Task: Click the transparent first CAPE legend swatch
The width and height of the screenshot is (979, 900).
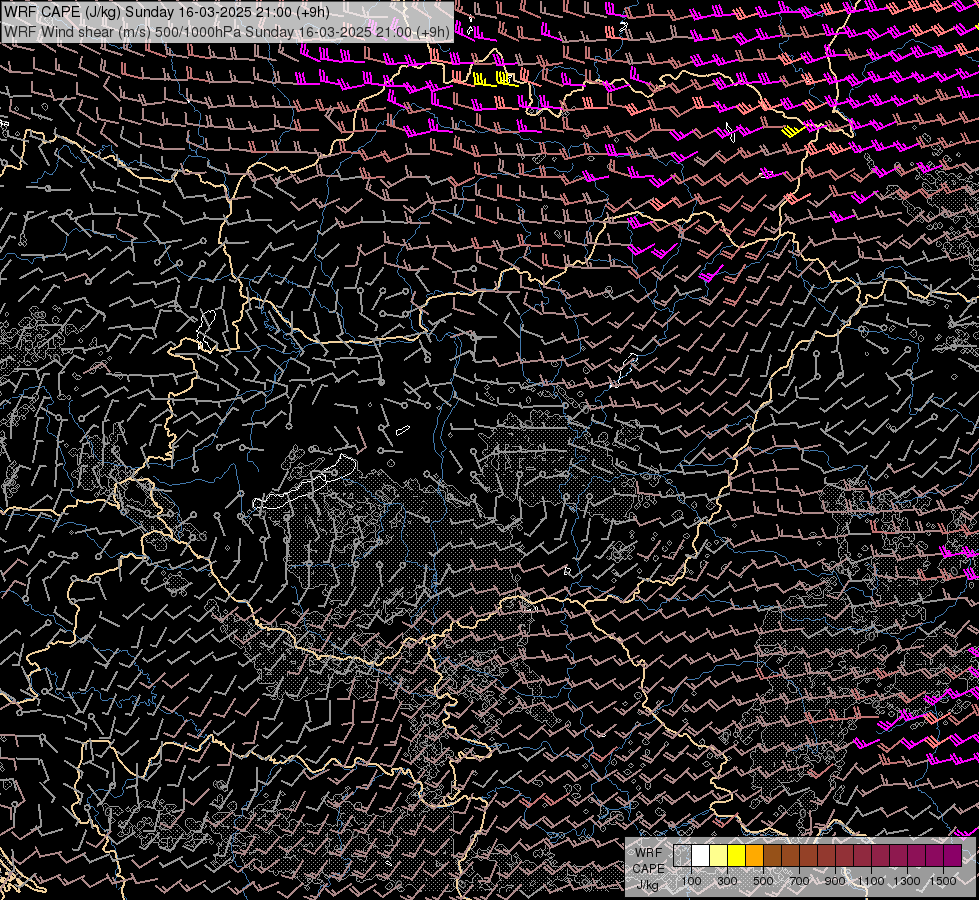Action: click(x=682, y=856)
